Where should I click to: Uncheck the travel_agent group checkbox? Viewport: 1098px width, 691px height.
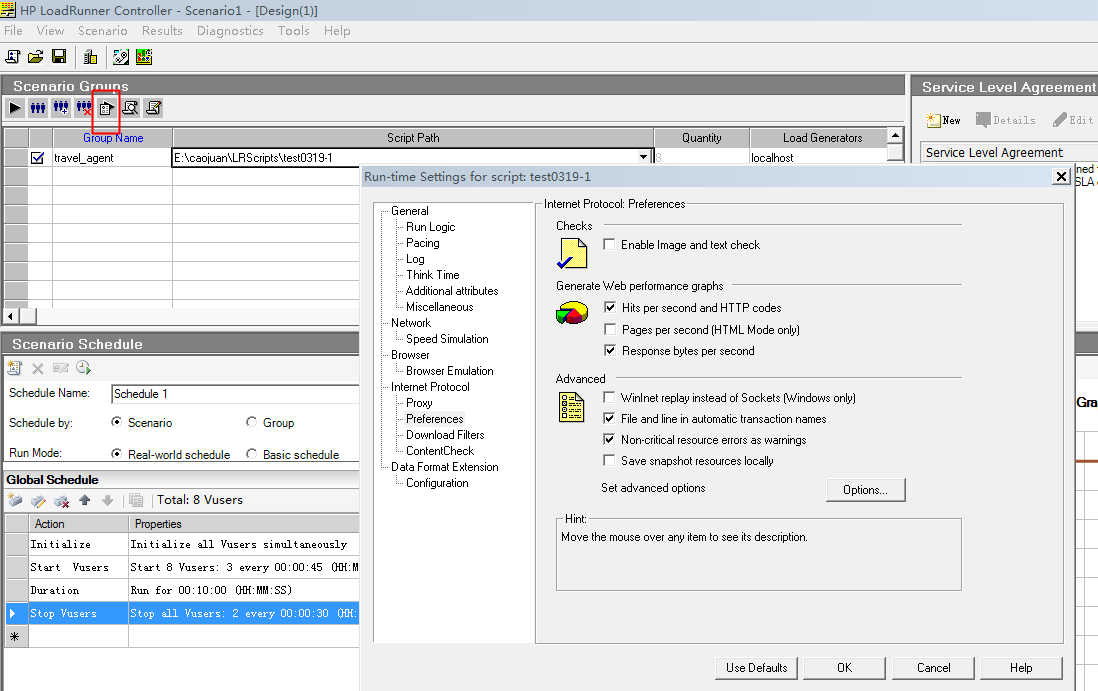38,158
